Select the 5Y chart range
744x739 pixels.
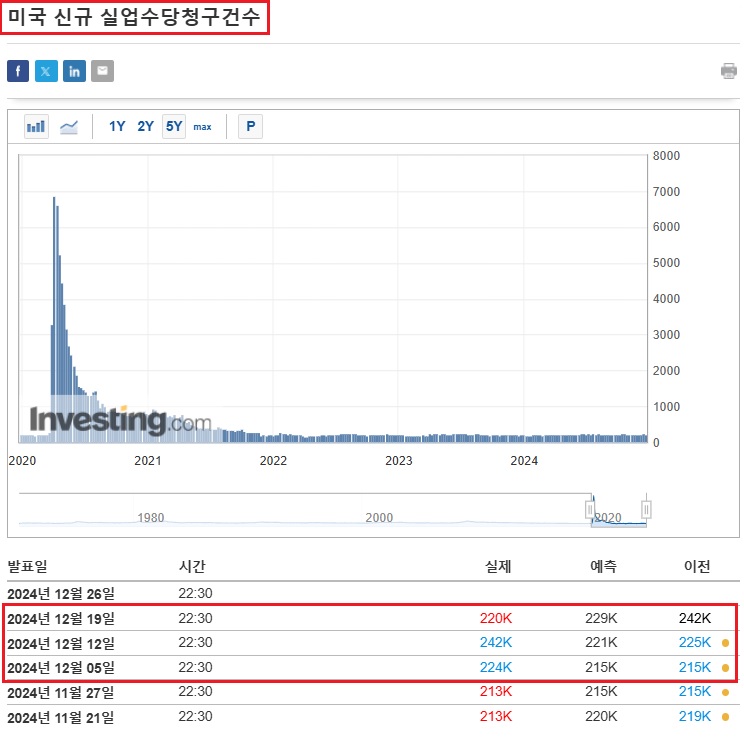point(174,126)
